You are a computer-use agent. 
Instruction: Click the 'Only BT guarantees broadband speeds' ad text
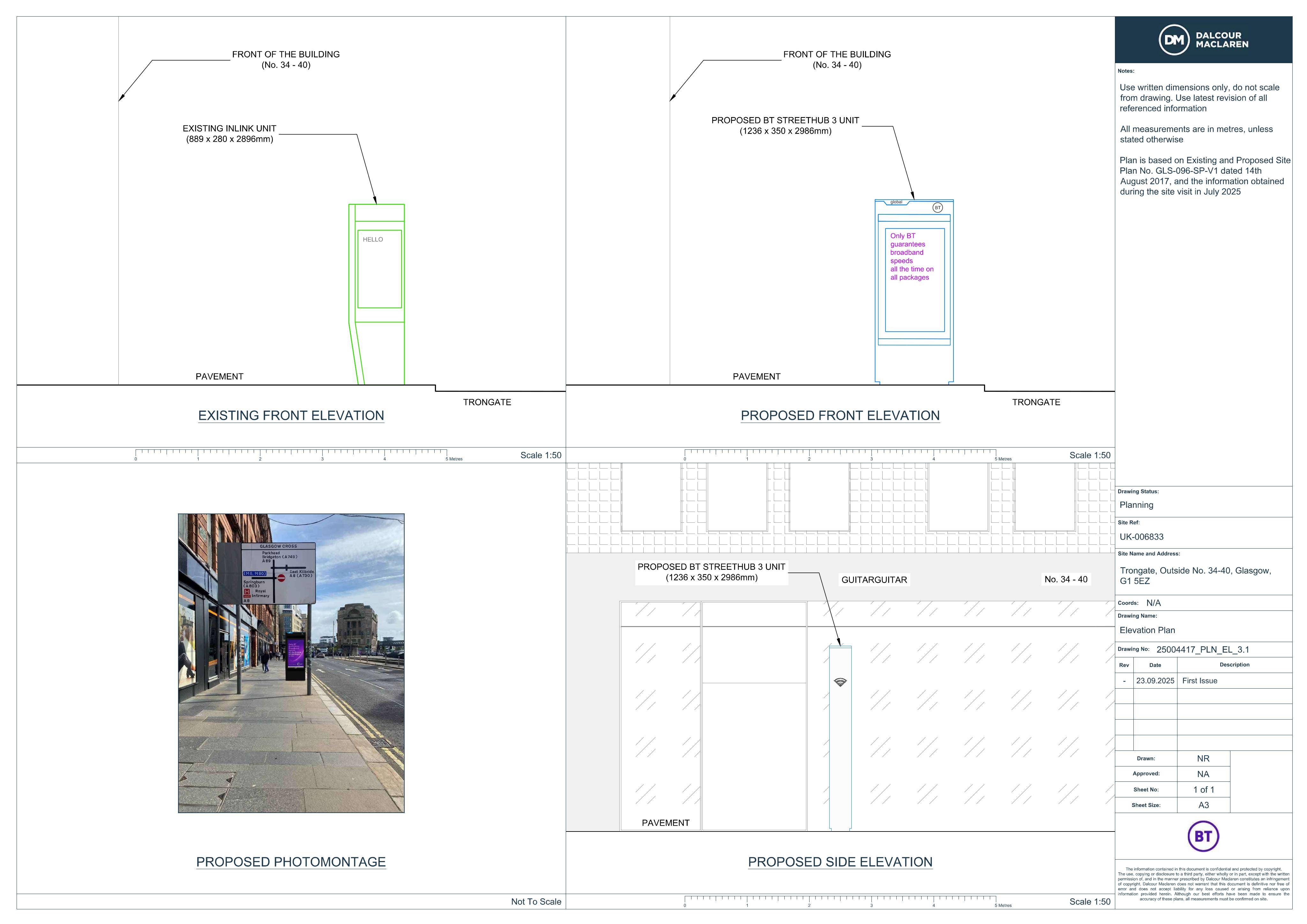pyautogui.click(x=911, y=257)
